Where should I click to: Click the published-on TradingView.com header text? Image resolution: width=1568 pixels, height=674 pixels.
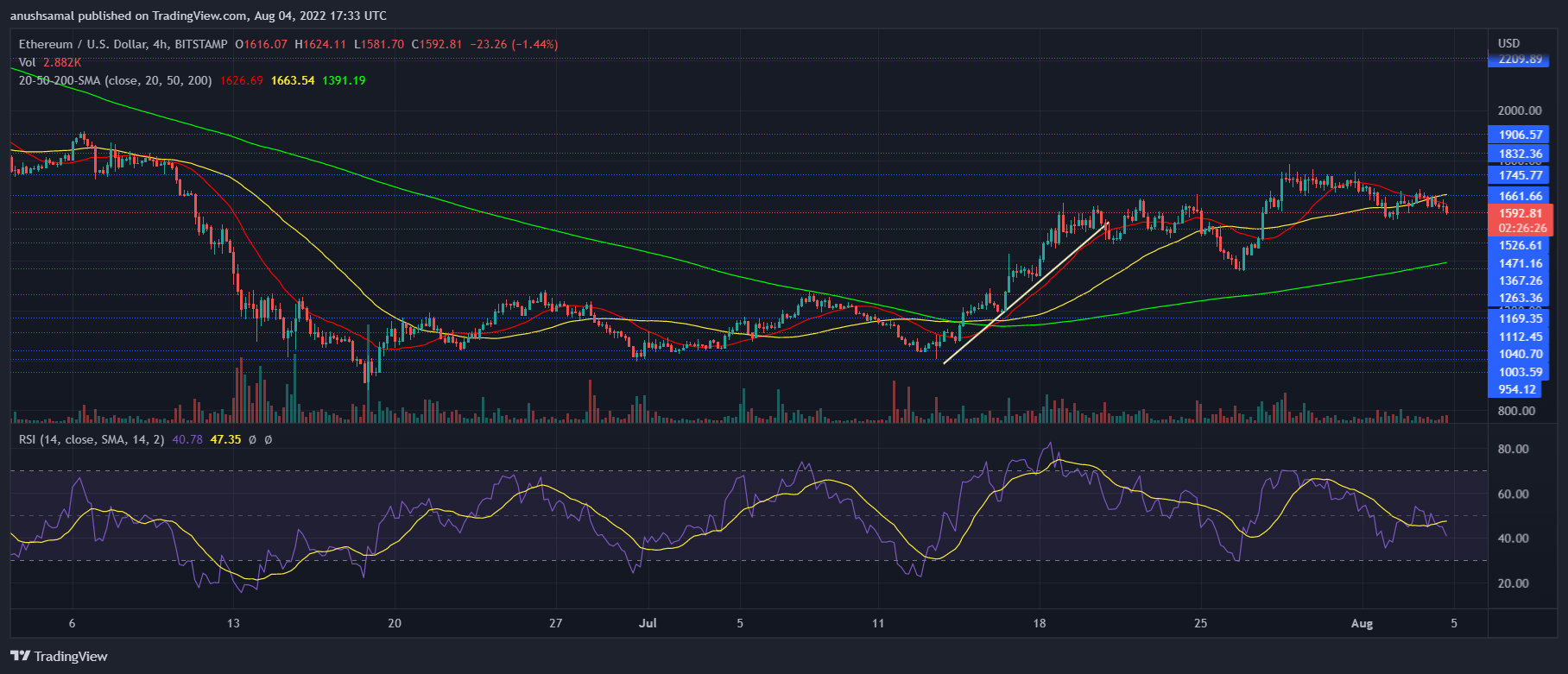(x=198, y=16)
